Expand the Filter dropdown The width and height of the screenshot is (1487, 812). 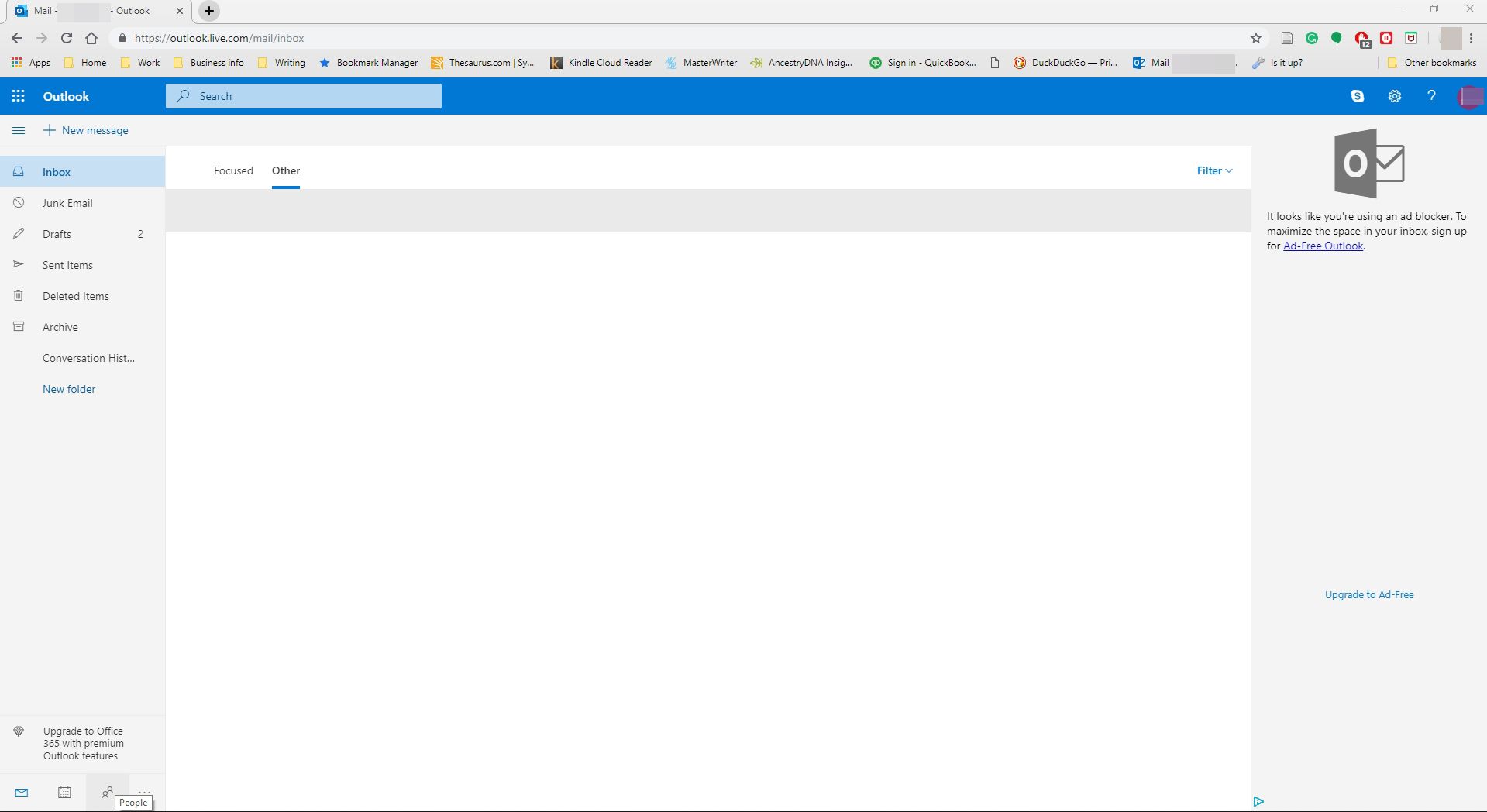(x=1214, y=170)
